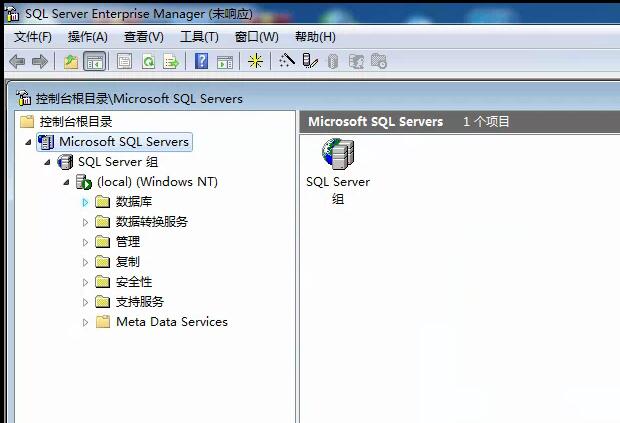
Task: Click the Forward arrow in toolbar
Action: [40, 62]
